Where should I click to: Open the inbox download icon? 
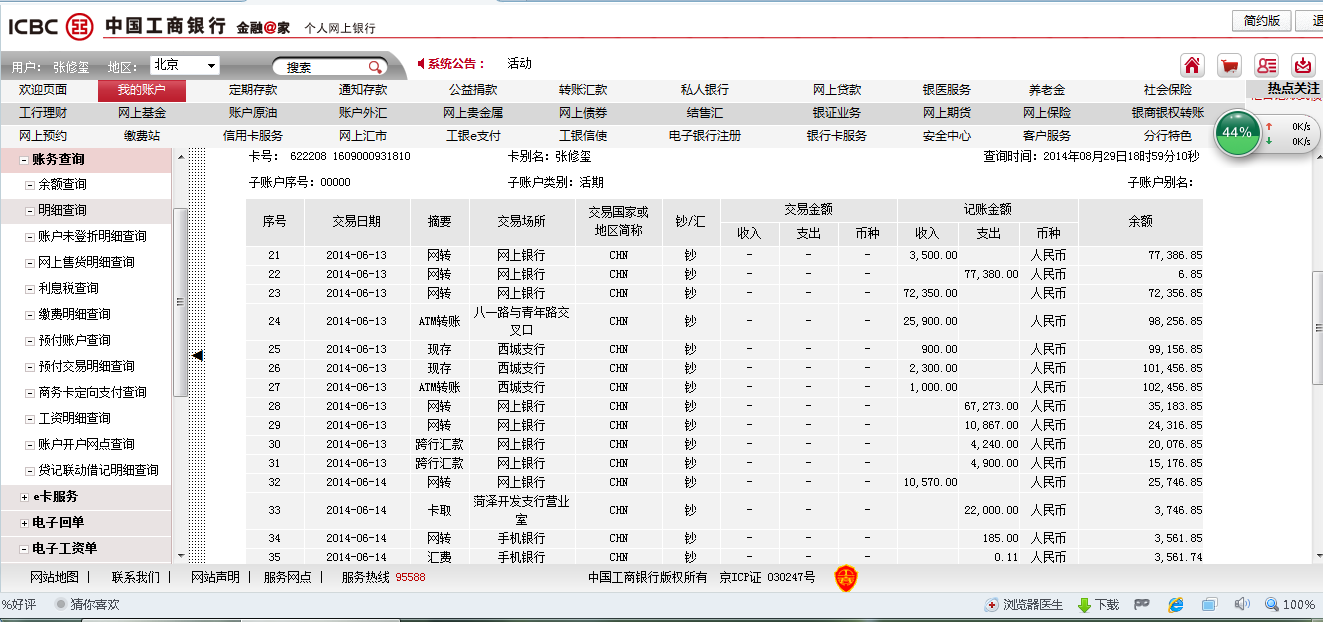click(x=1303, y=66)
